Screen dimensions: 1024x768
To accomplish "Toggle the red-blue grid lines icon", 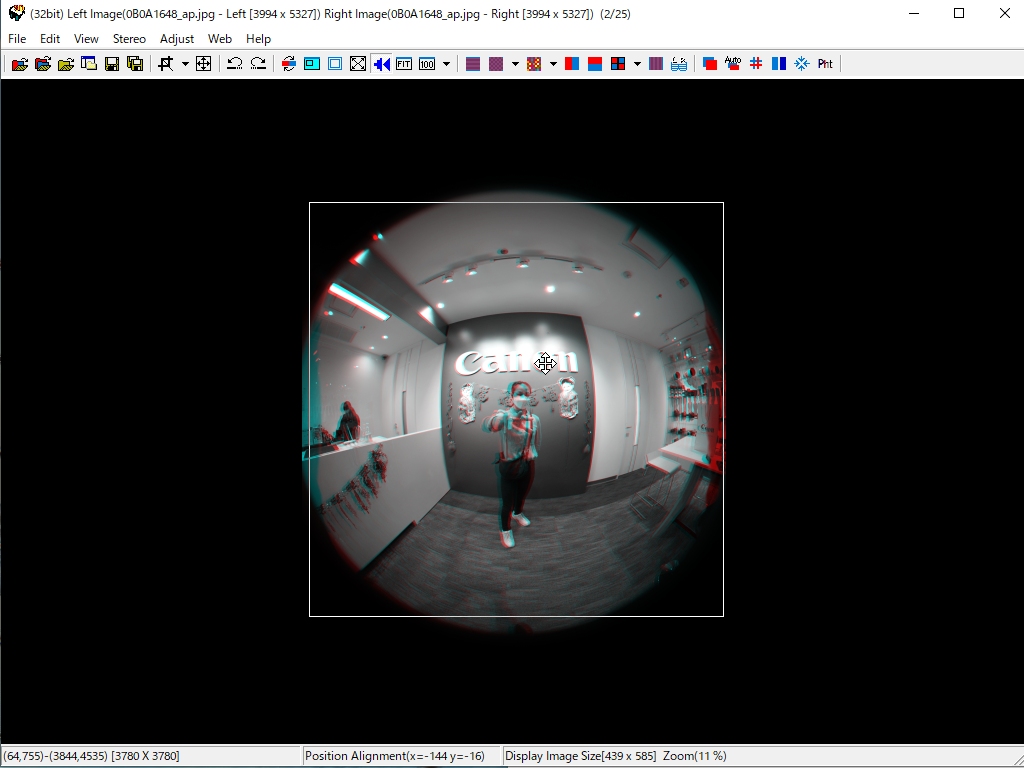I will tap(756, 63).
